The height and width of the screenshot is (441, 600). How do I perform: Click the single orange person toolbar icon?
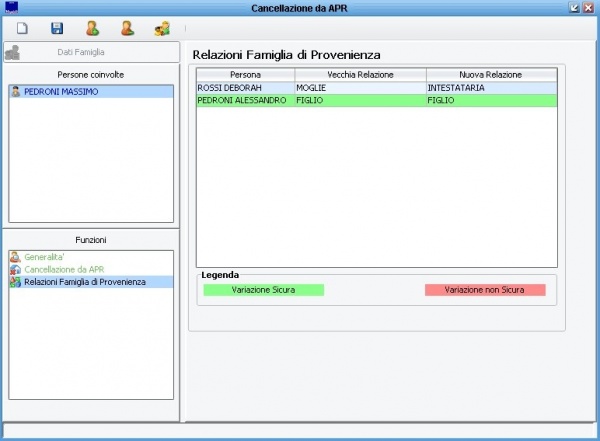click(127, 28)
